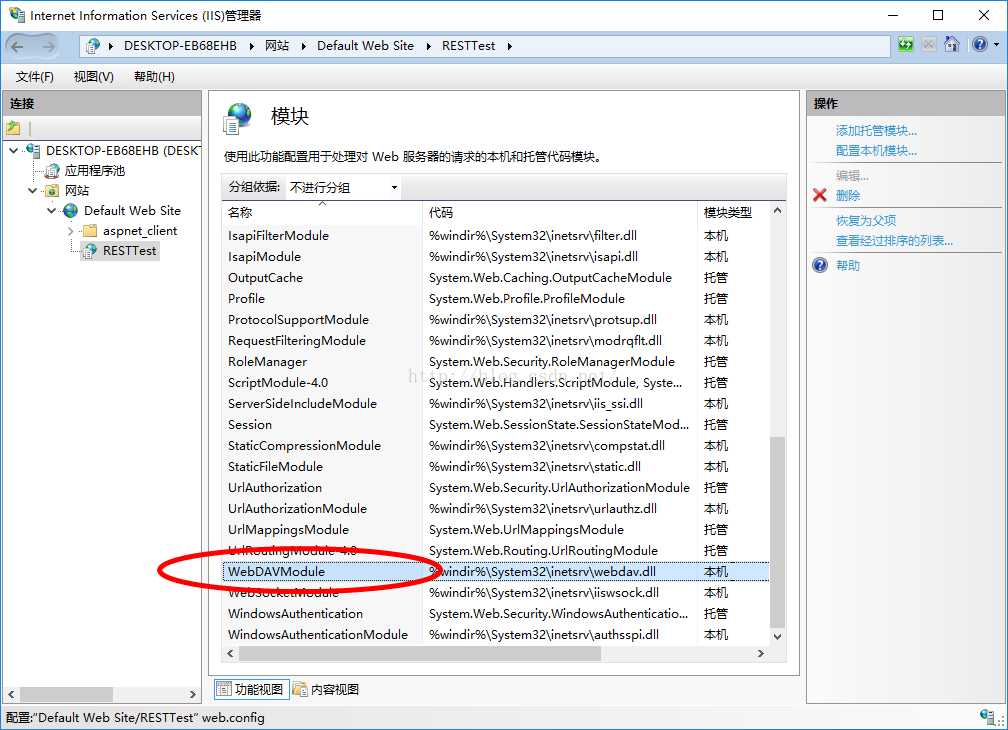Click the stop loading icon
This screenshot has height=730, width=1008.
928,45
